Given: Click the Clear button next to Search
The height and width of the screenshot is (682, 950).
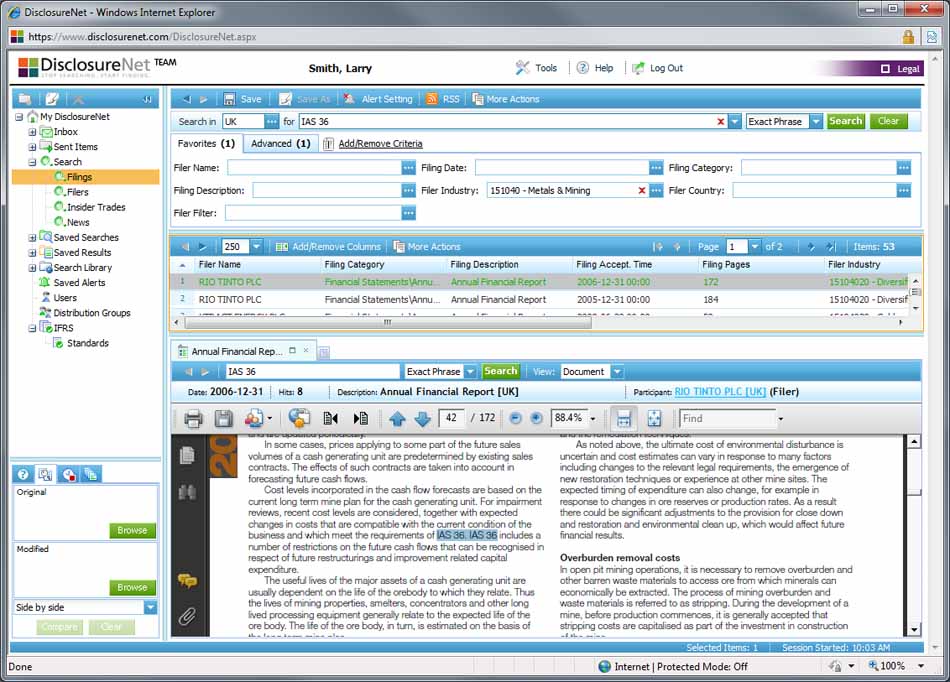Looking at the screenshot, I should pos(888,121).
